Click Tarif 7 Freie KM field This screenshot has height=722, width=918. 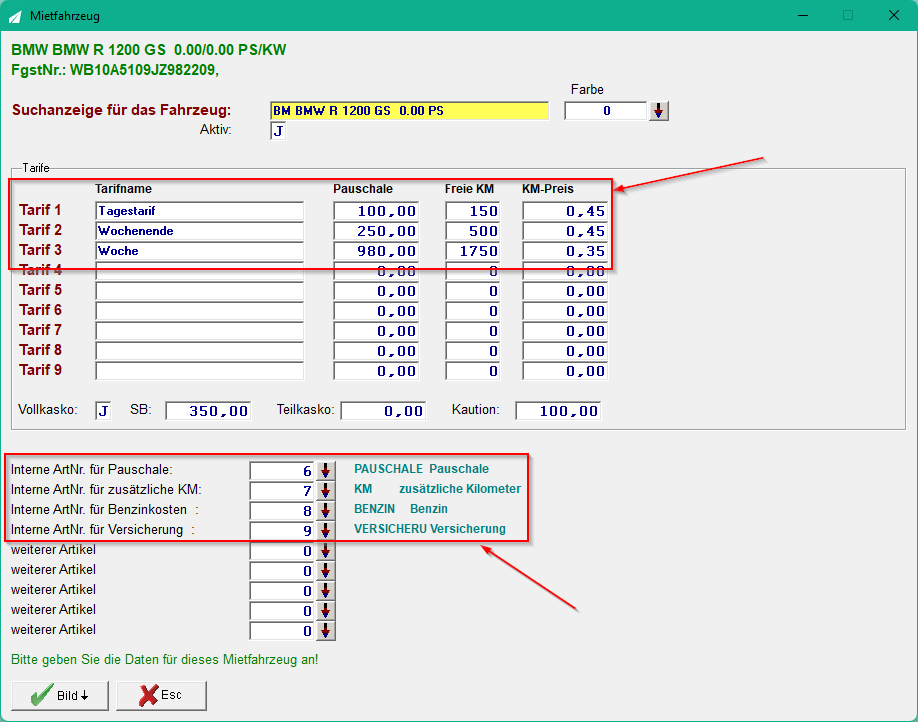pyautogui.click(x=472, y=331)
